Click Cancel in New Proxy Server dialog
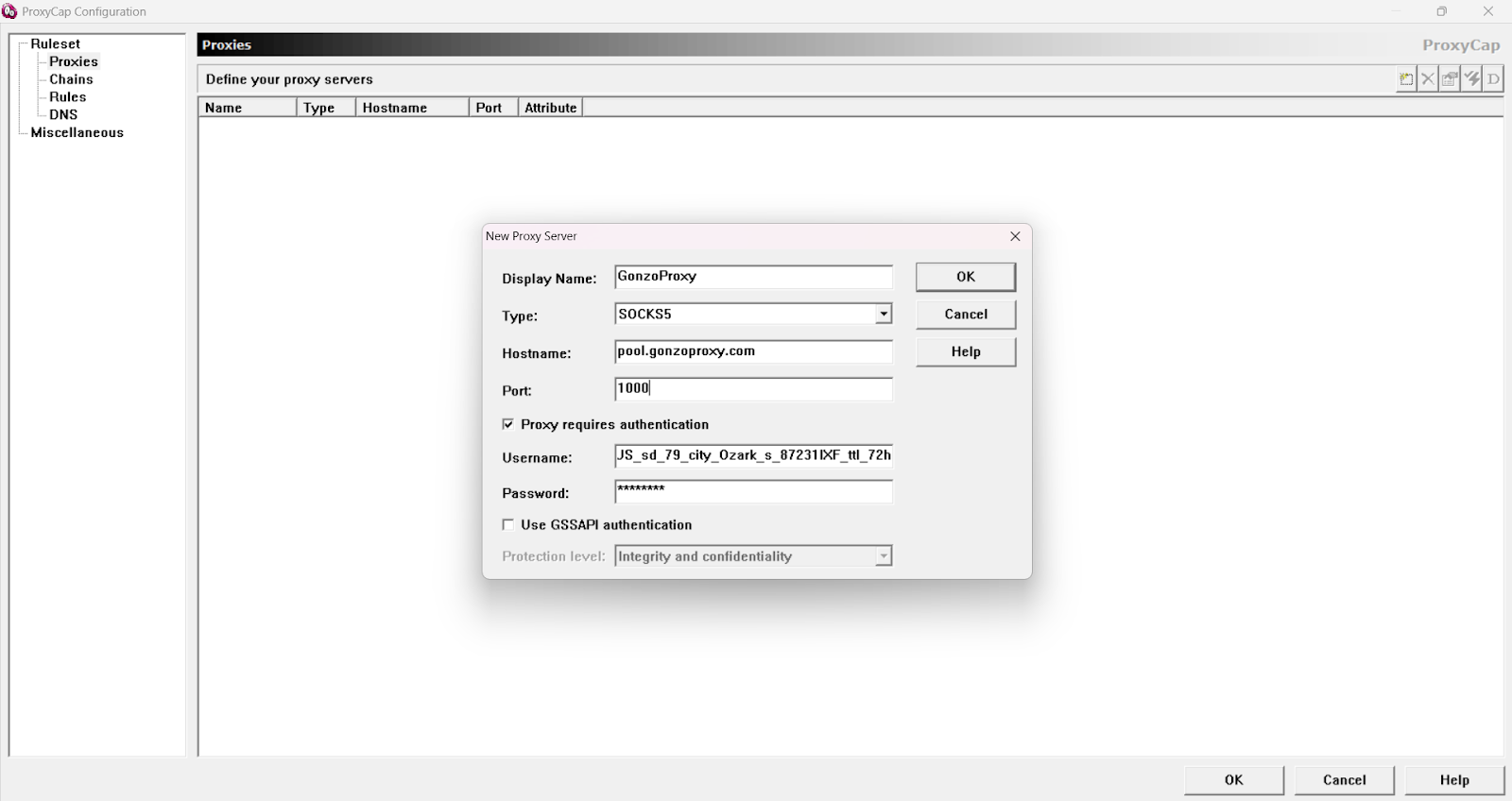The image size is (1512, 801). (x=966, y=314)
